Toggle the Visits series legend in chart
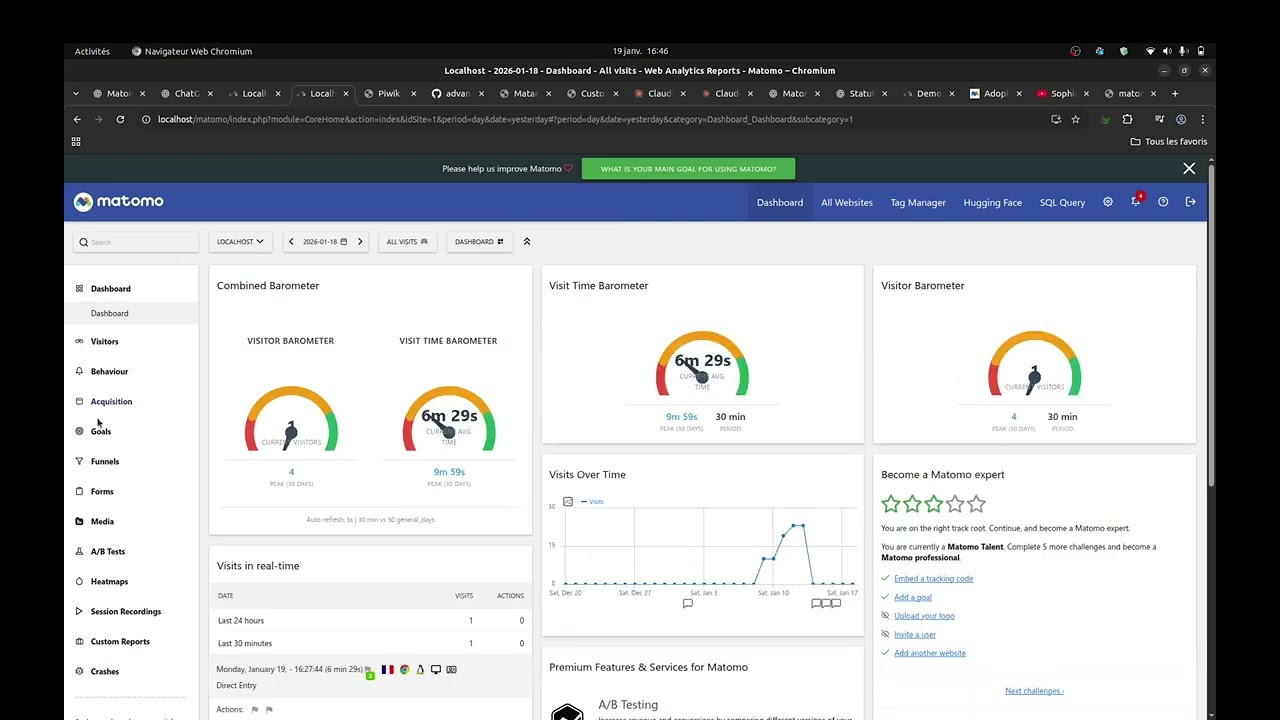The image size is (1280, 720). tap(593, 501)
